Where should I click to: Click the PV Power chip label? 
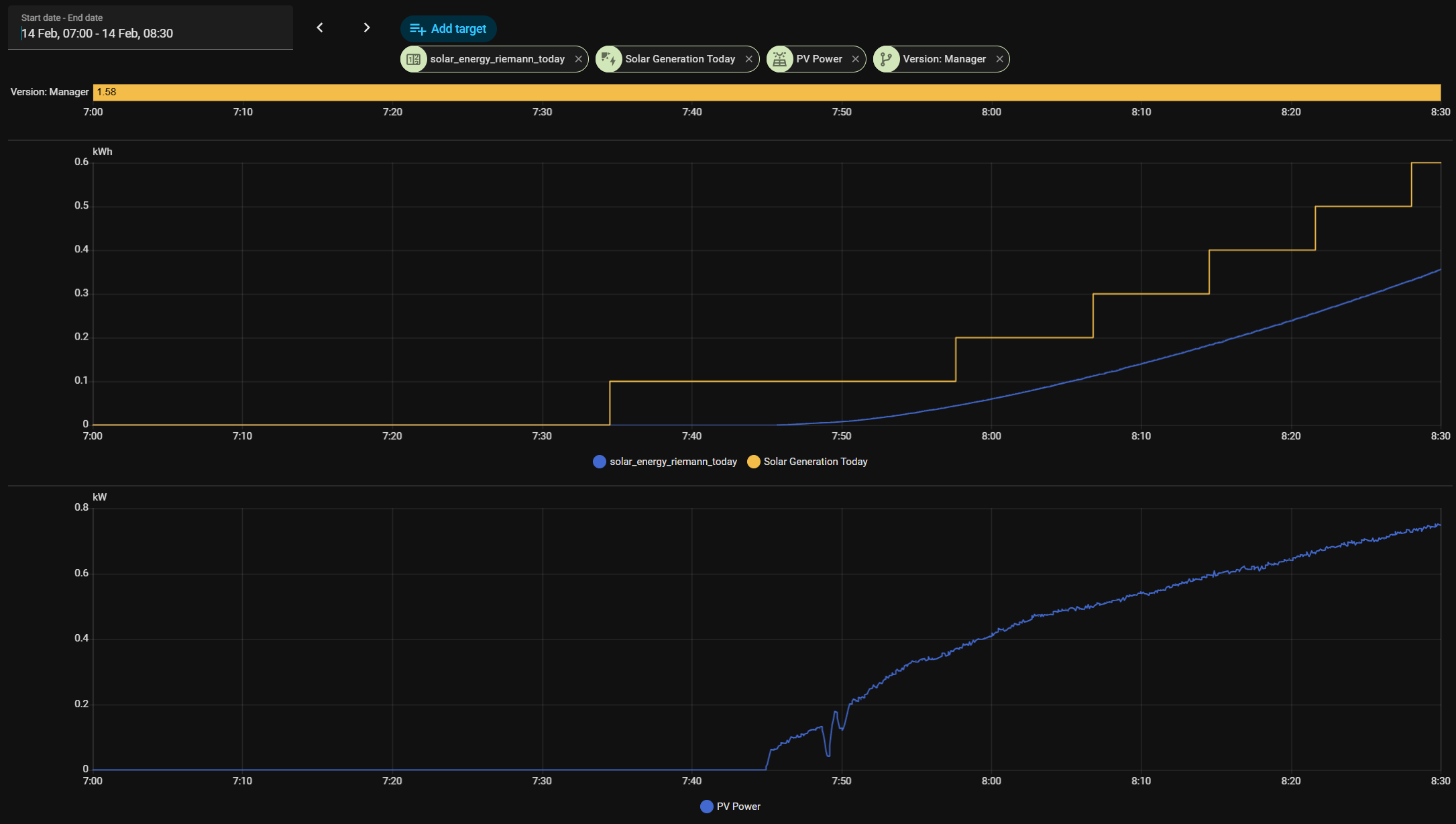pos(819,59)
